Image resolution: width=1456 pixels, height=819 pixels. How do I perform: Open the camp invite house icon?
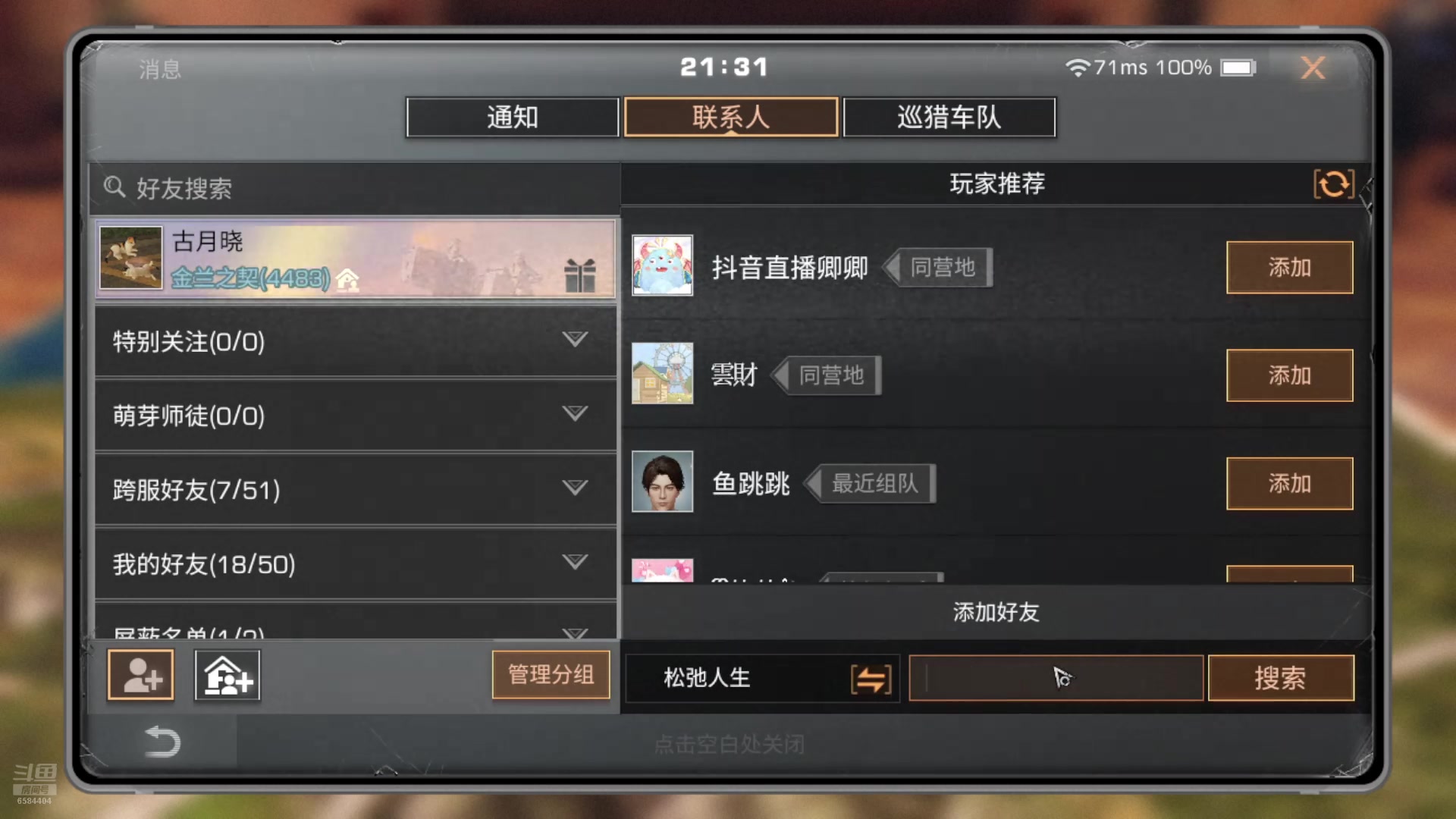pos(227,675)
